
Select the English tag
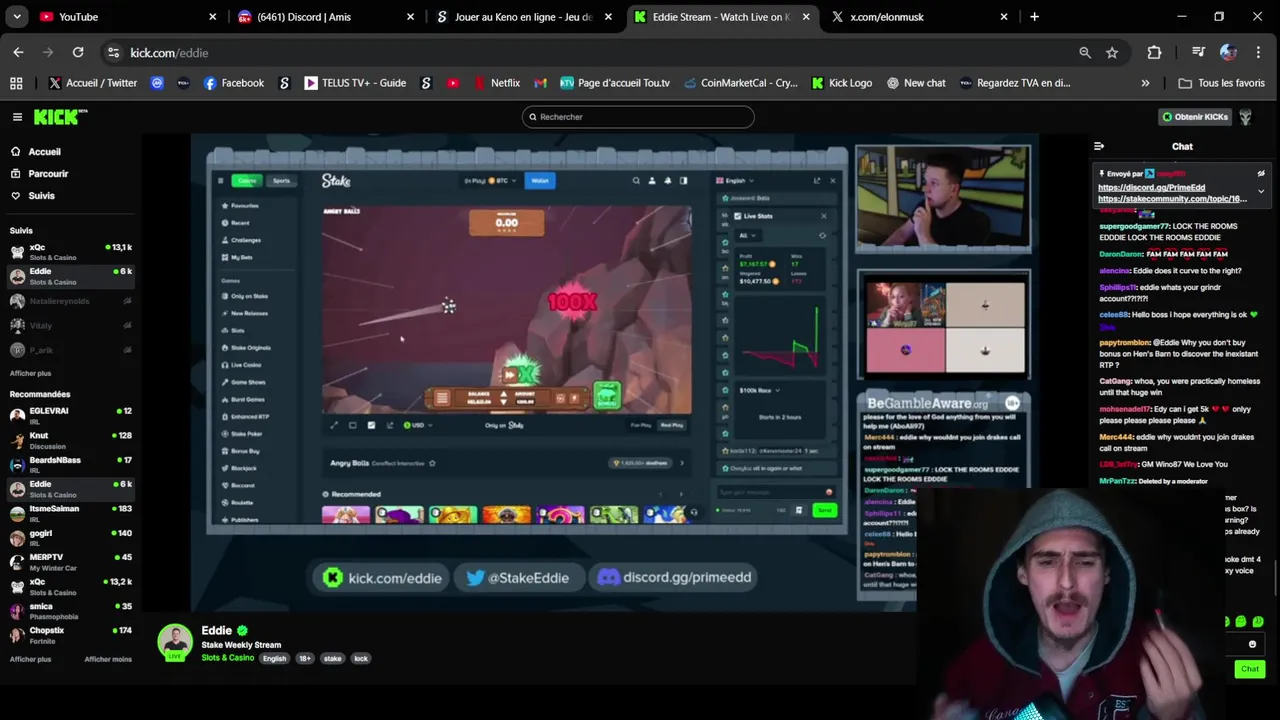[x=274, y=659]
